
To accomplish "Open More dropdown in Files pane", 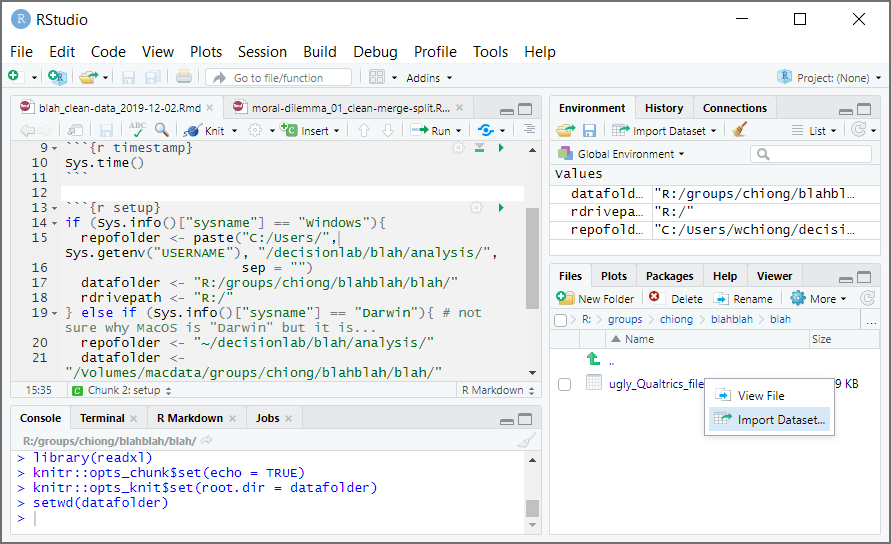I will point(818,298).
